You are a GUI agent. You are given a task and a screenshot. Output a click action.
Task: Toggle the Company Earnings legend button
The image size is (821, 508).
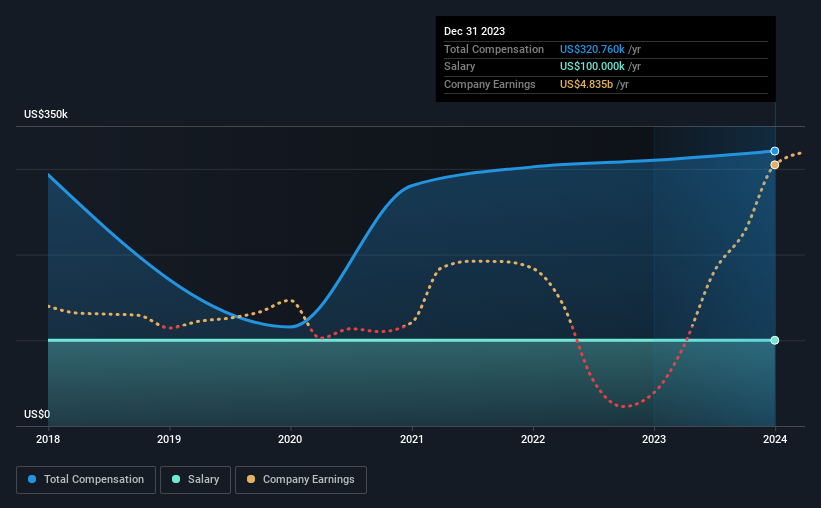[301, 480]
